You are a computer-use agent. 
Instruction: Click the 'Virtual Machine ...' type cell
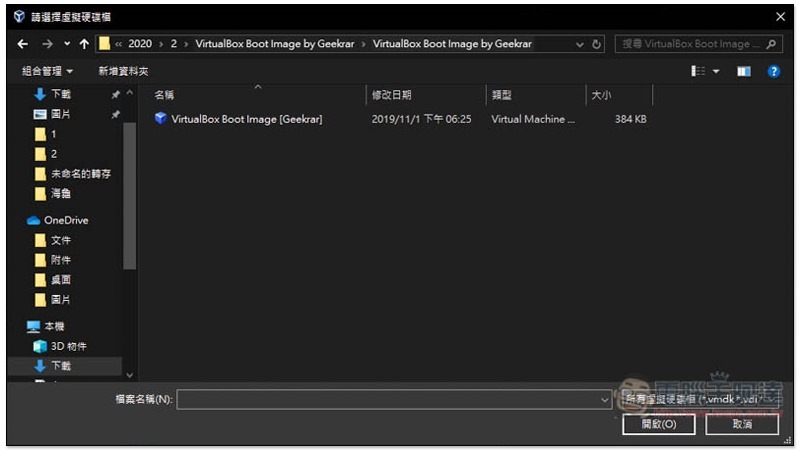[533, 119]
